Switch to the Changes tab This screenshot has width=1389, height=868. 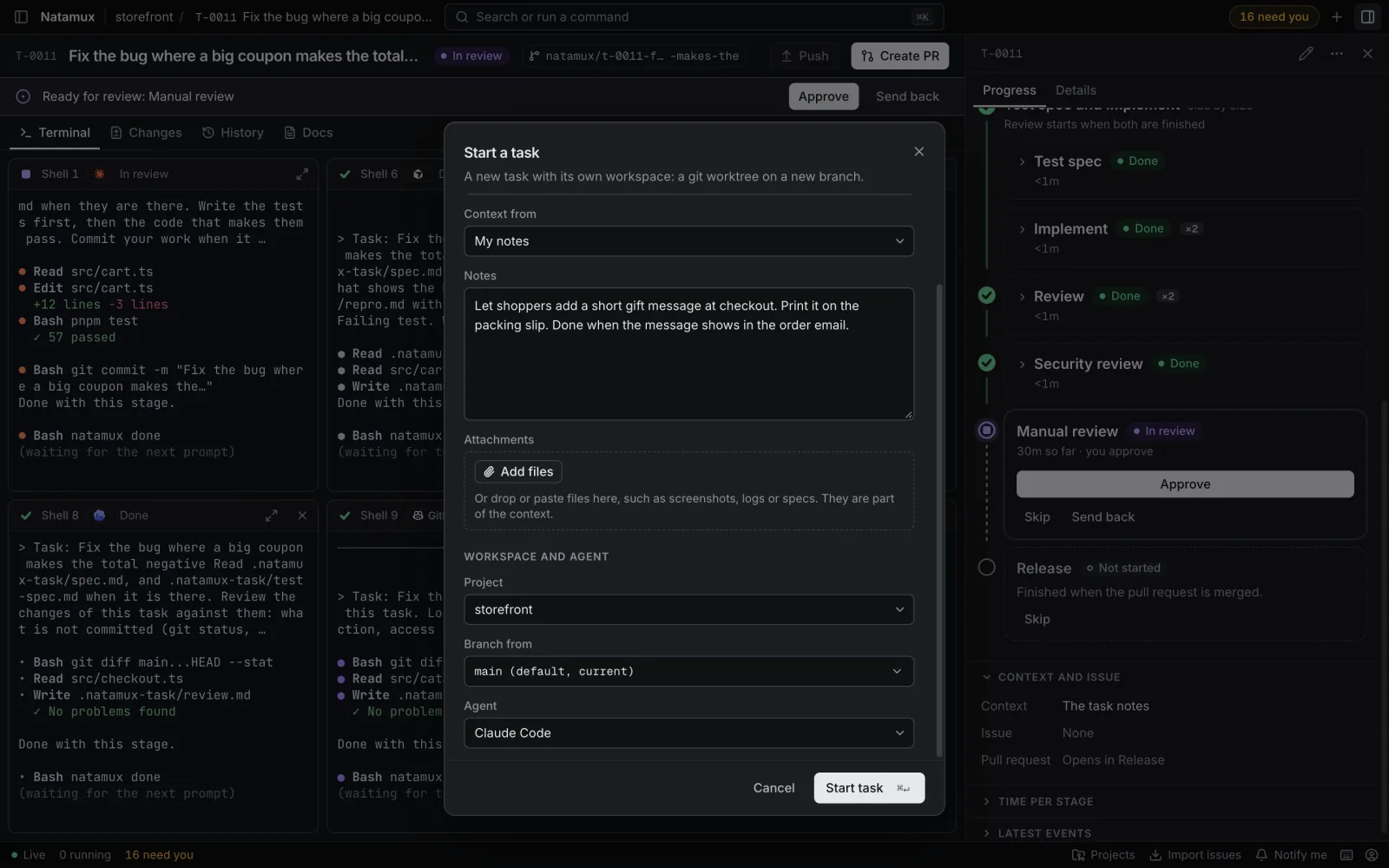[146, 133]
